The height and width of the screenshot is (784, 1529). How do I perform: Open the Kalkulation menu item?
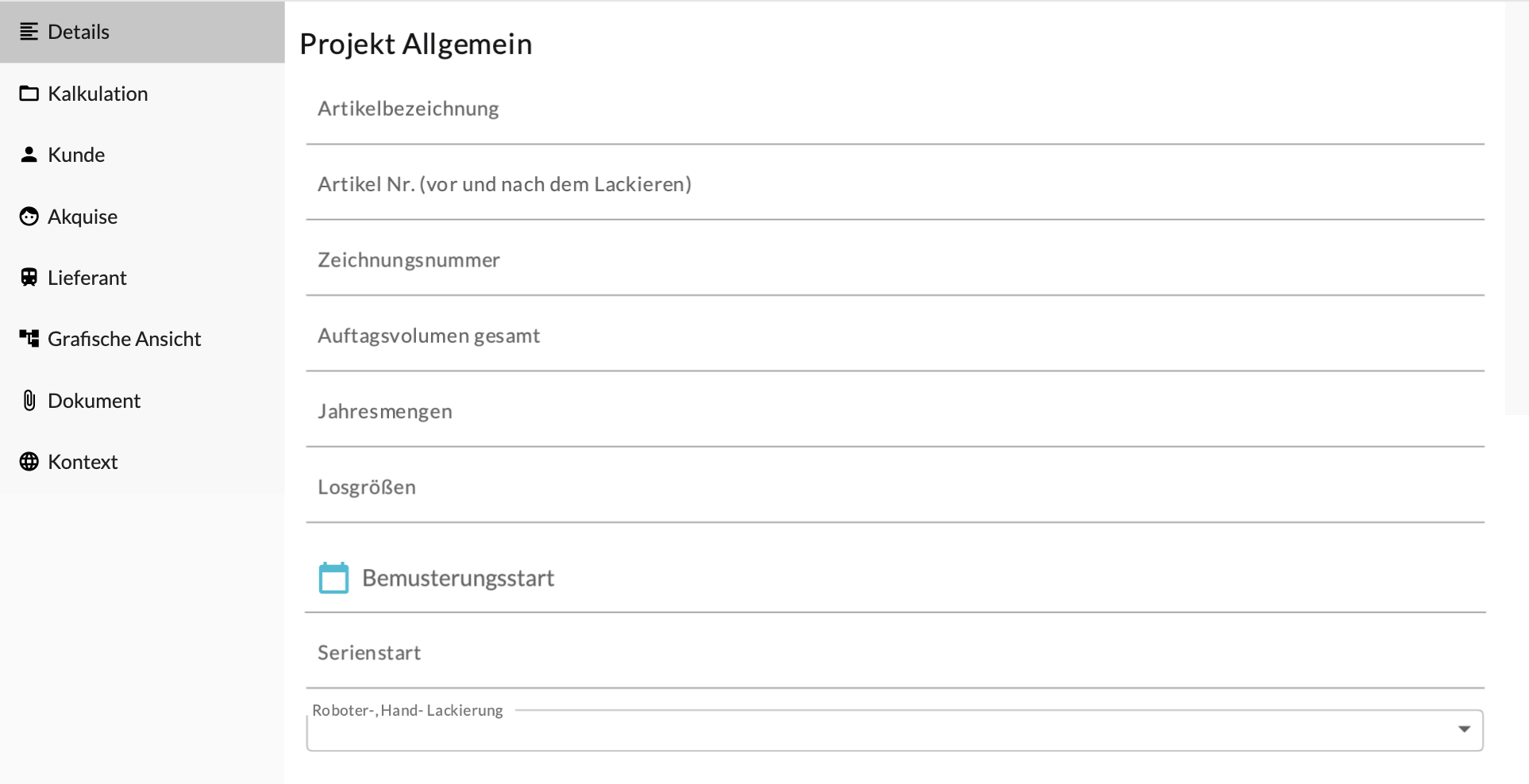pyautogui.click(x=98, y=94)
